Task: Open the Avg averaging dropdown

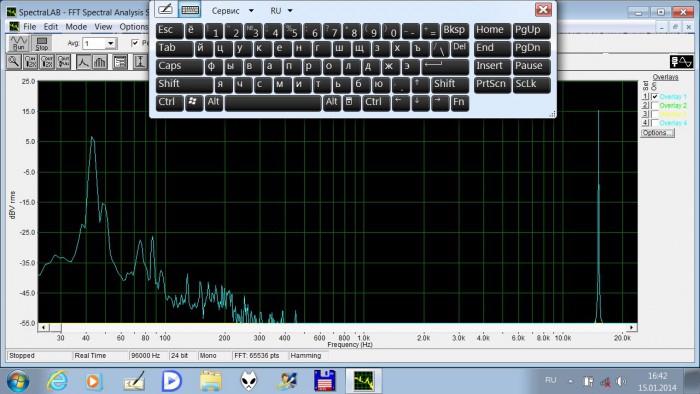Action: [x=110, y=43]
